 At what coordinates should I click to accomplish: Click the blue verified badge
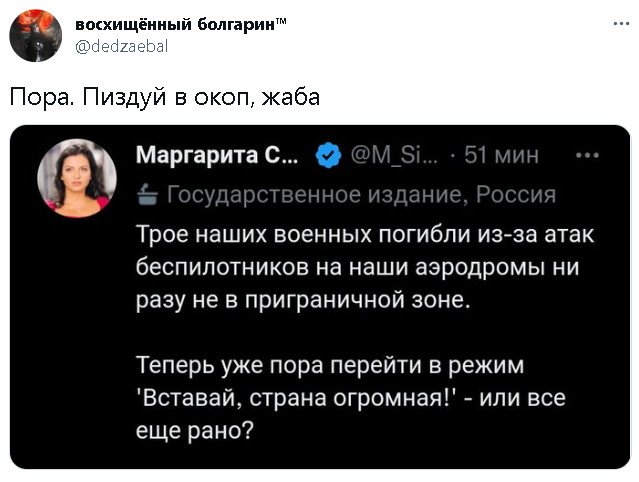coord(326,155)
